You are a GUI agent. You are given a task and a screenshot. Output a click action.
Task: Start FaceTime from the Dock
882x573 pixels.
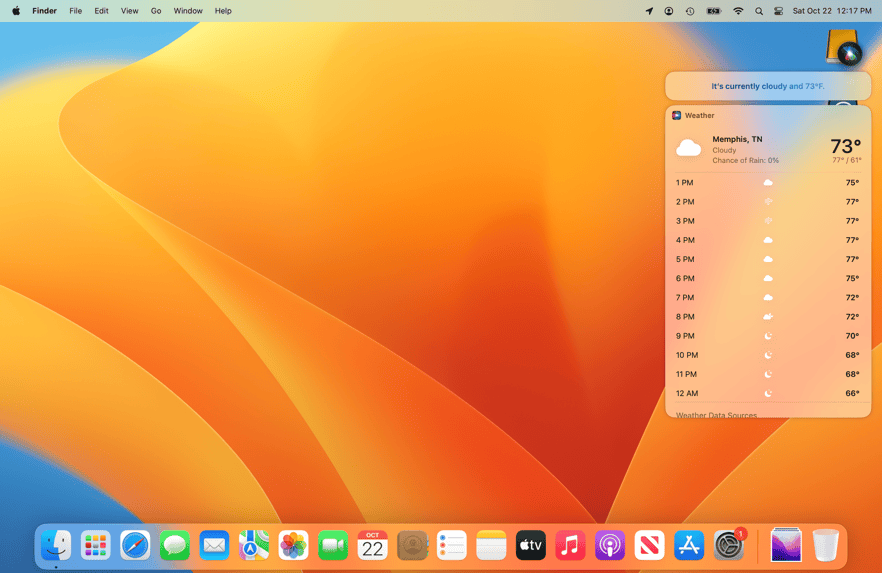tap(333, 545)
